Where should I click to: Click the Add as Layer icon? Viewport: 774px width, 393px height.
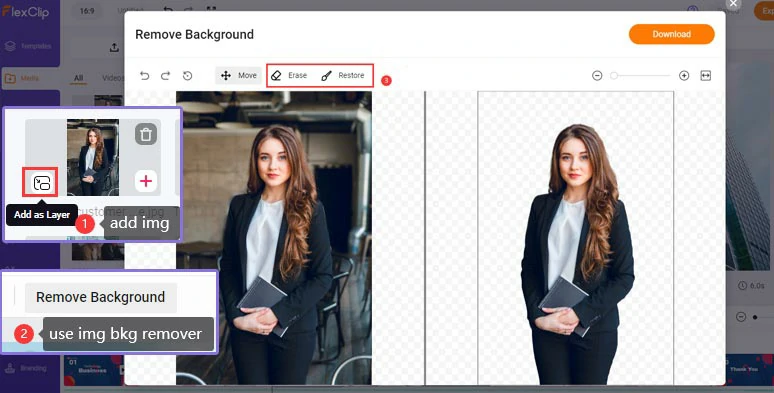click(x=41, y=183)
